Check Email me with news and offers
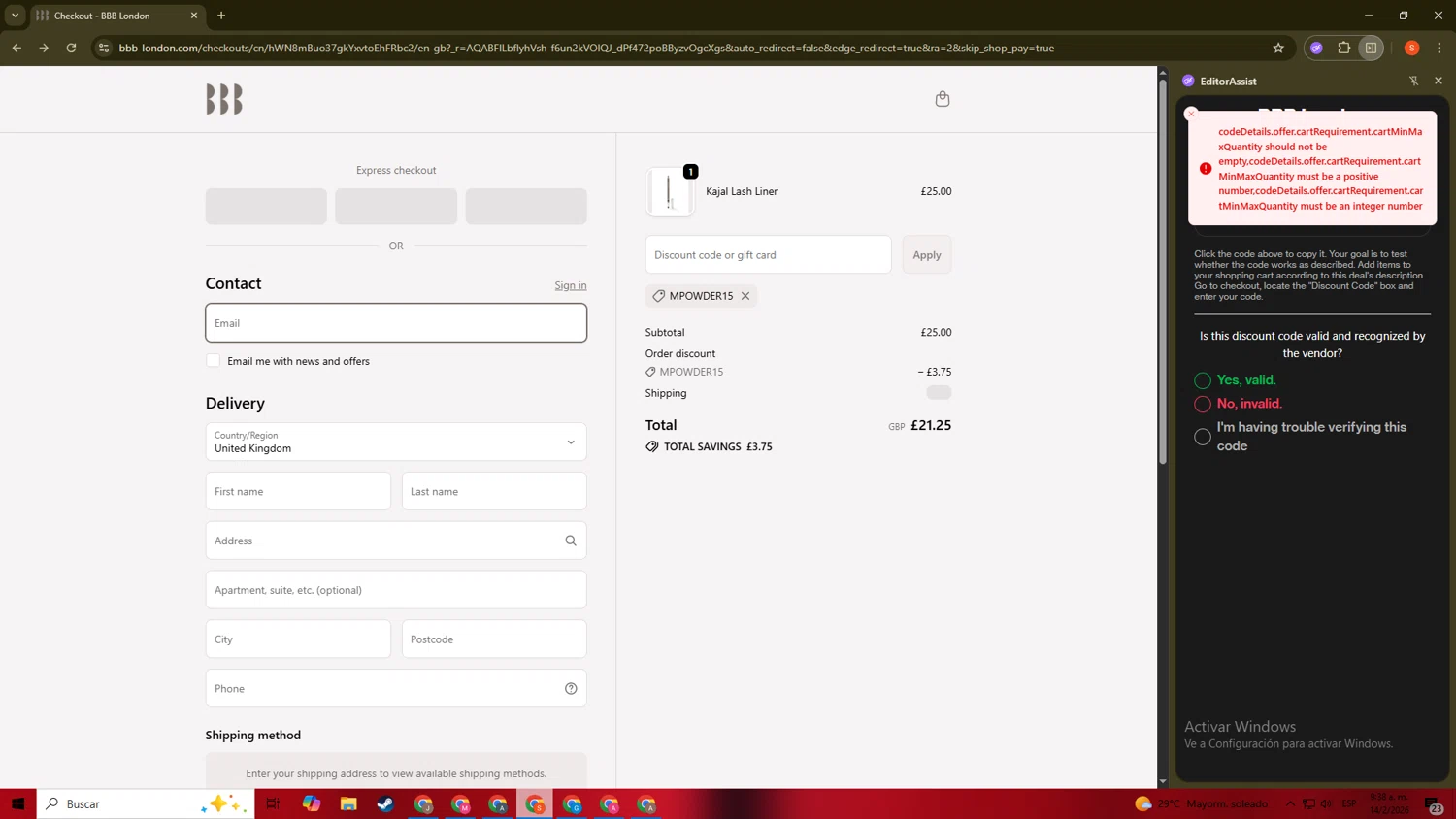 tap(213, 361)
